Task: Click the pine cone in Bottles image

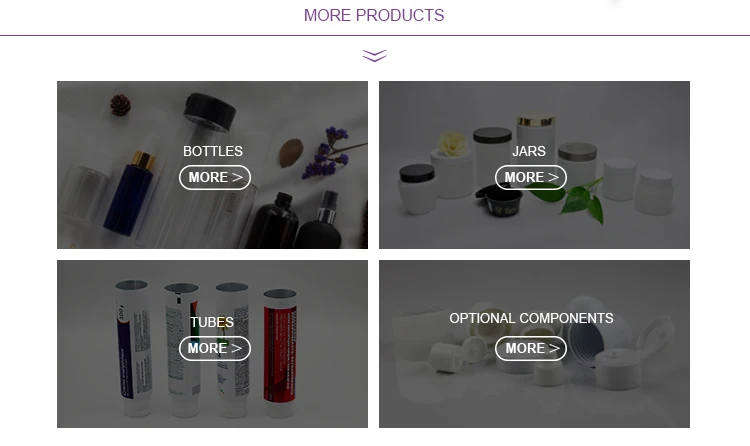Action: tap(120, 105)
